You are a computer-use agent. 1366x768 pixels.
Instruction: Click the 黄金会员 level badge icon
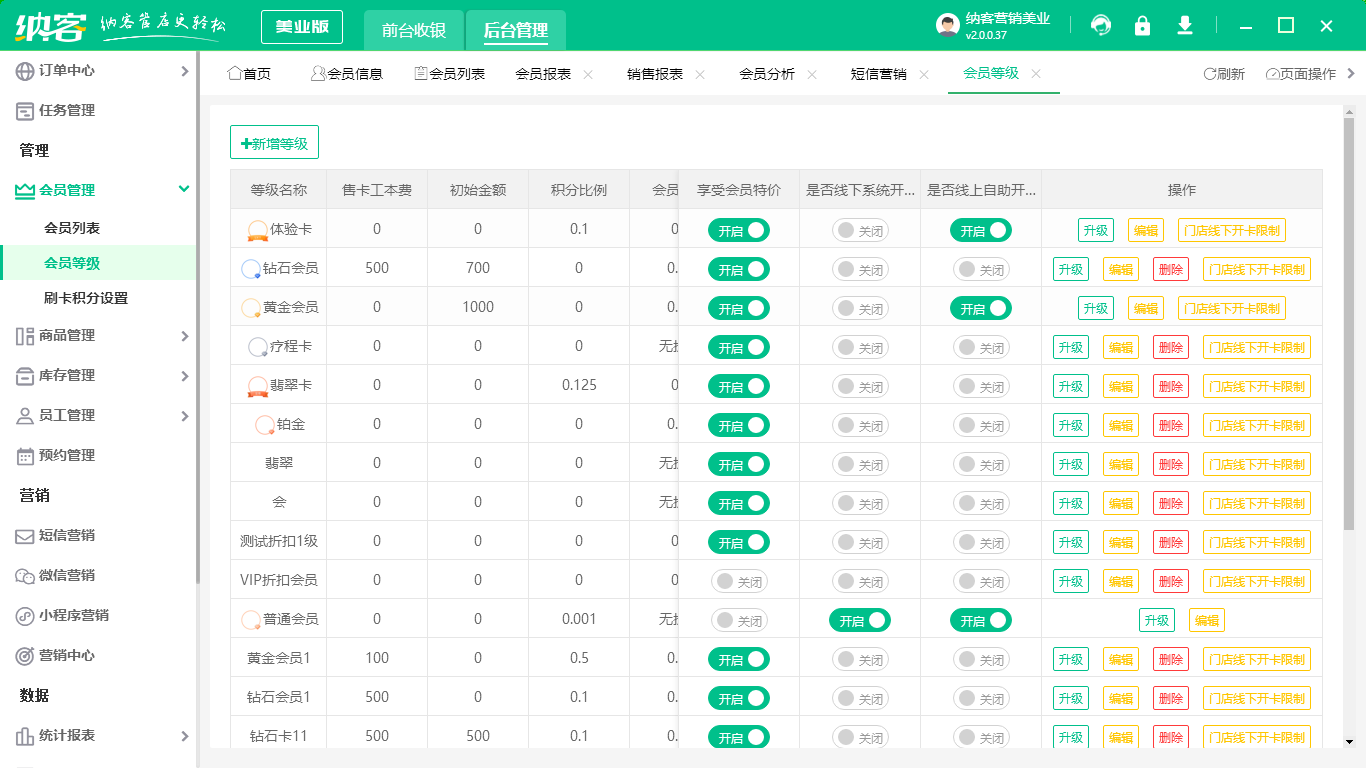251,308
